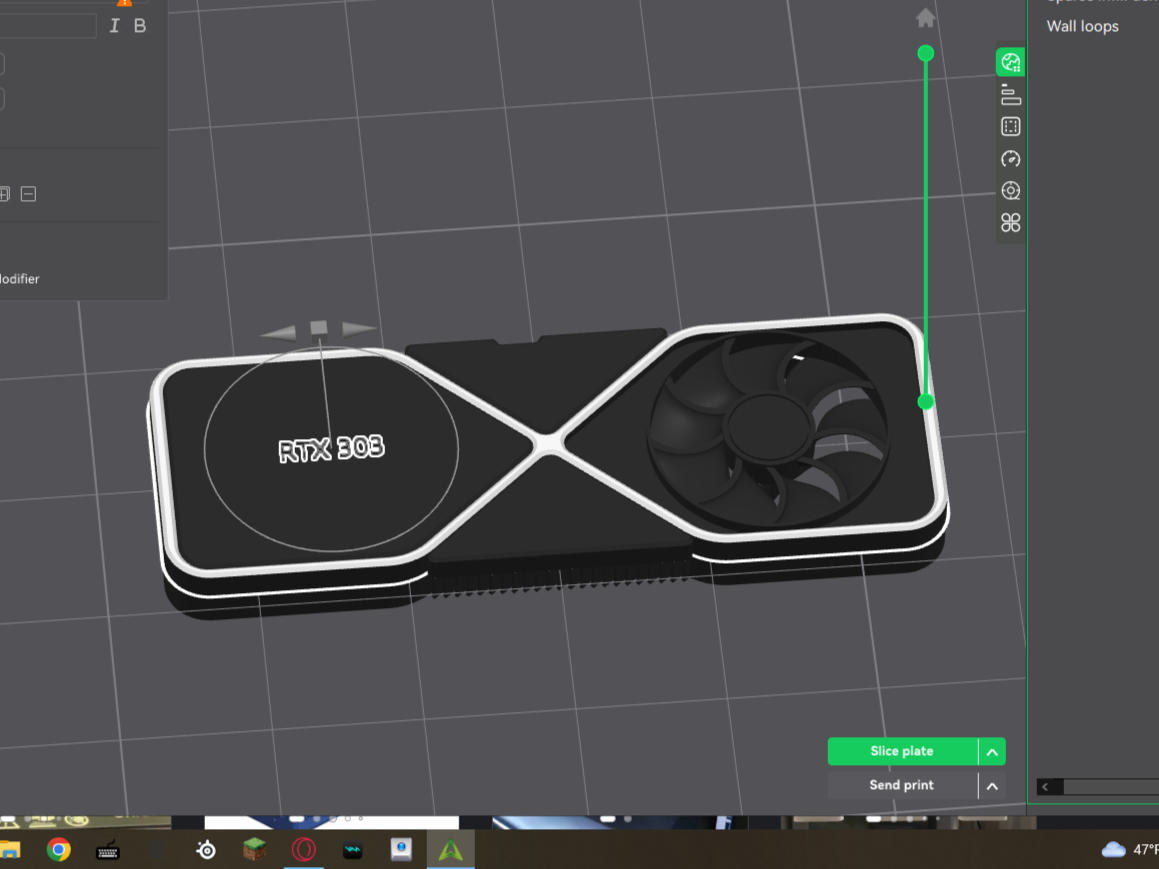
Task: Click the left arrow of the text gizmo
Action: click(279, 333)
